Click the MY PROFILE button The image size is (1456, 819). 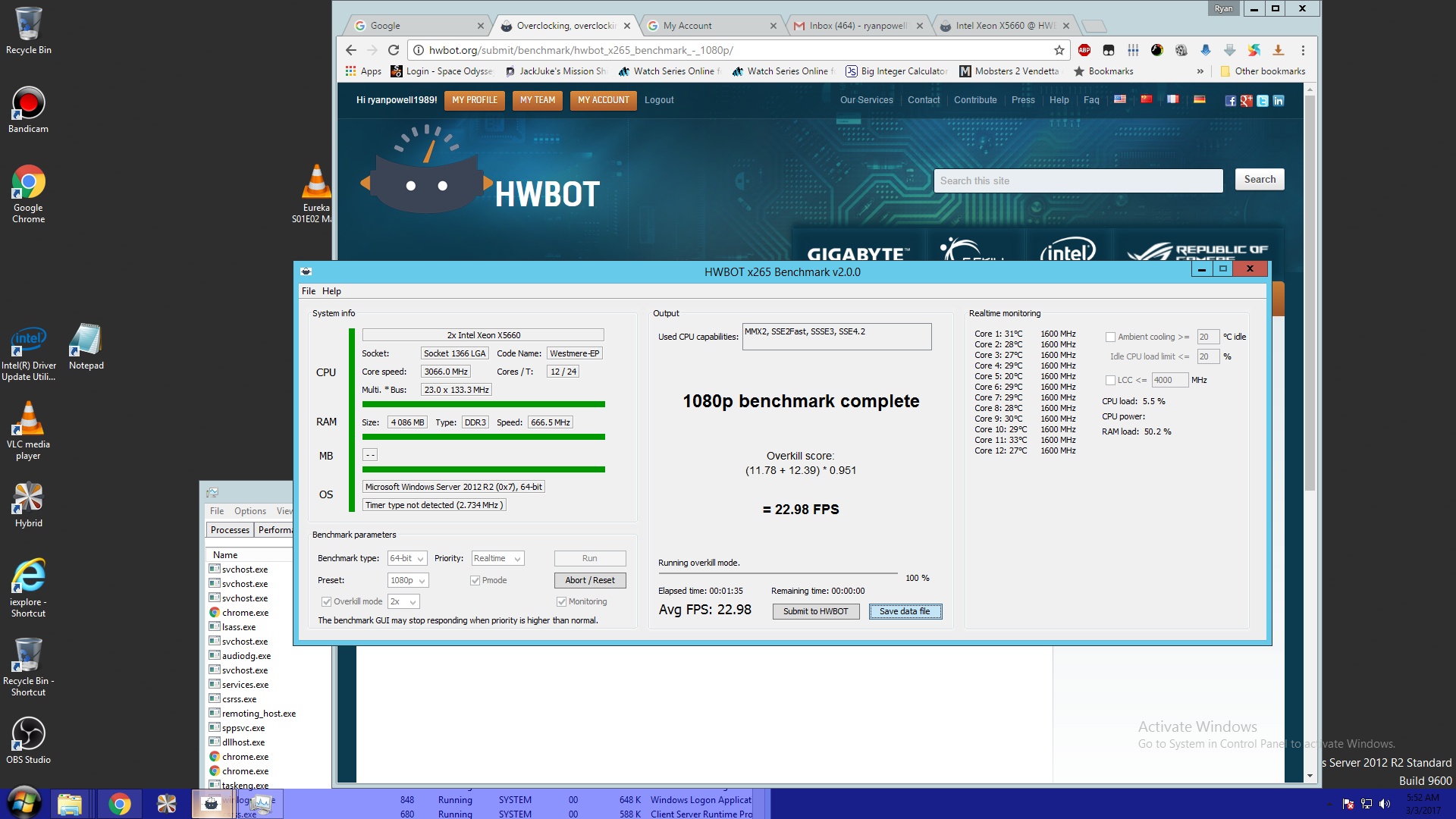tap(475, 100)
